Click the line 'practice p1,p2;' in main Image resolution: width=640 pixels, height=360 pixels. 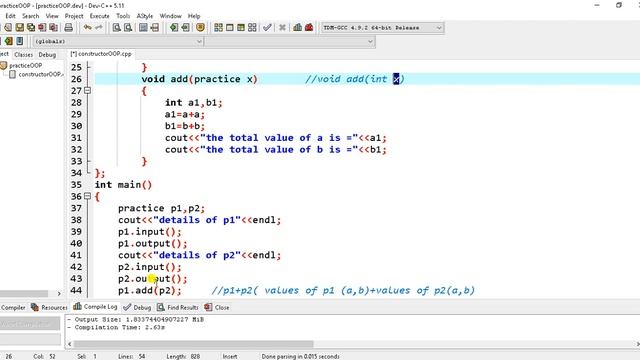161,208
